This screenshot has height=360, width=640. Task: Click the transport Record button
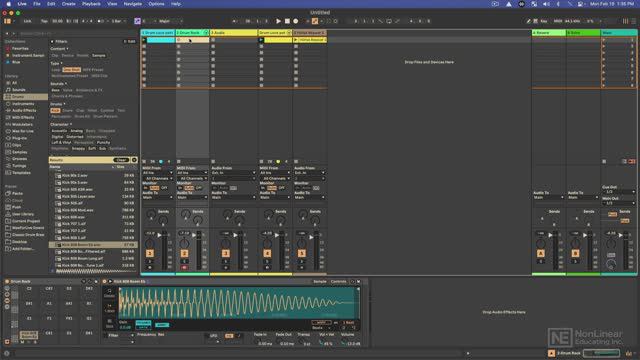coord(296,21)
